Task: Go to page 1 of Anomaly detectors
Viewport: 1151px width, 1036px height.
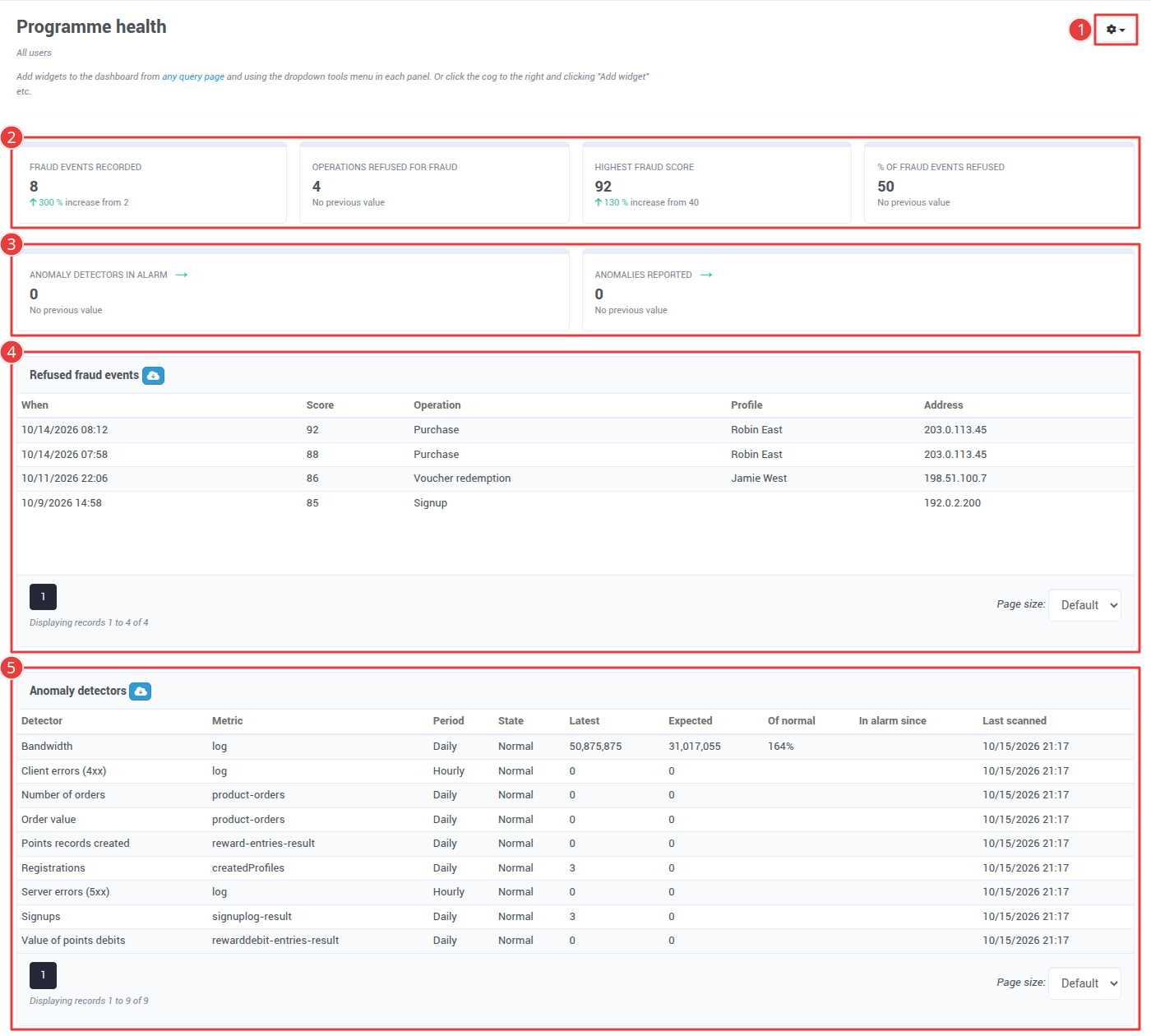Action: pyautogui.click(x=43, y=975)
